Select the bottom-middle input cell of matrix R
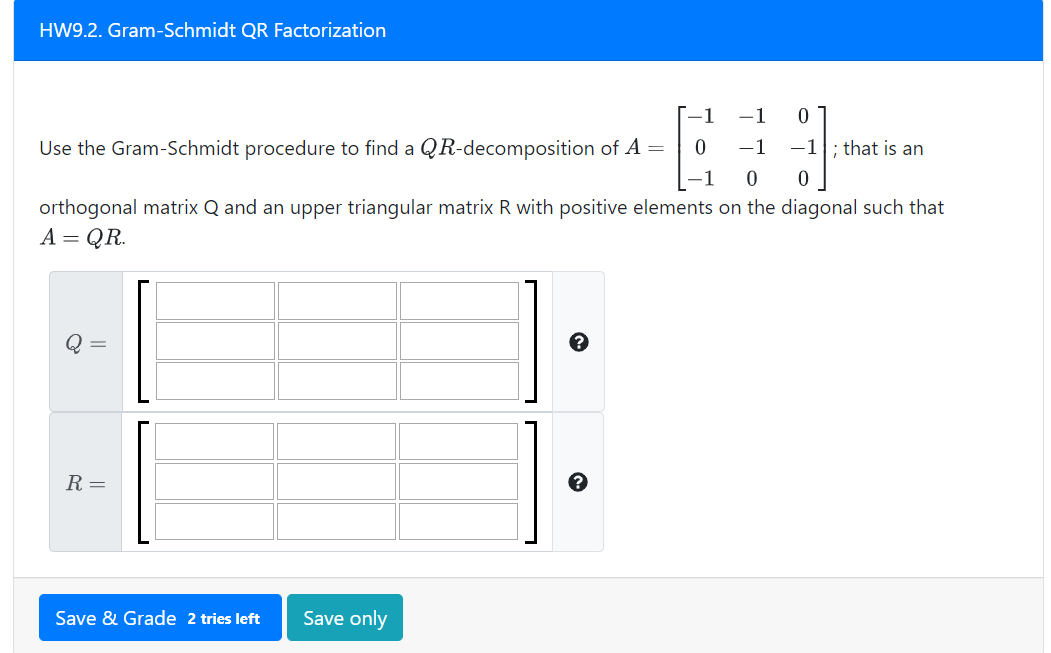1051x653 pixels. 336,520
